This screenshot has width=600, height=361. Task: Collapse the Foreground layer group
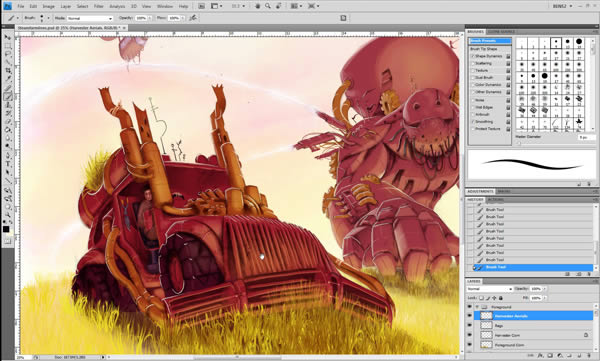click(477, 307)
